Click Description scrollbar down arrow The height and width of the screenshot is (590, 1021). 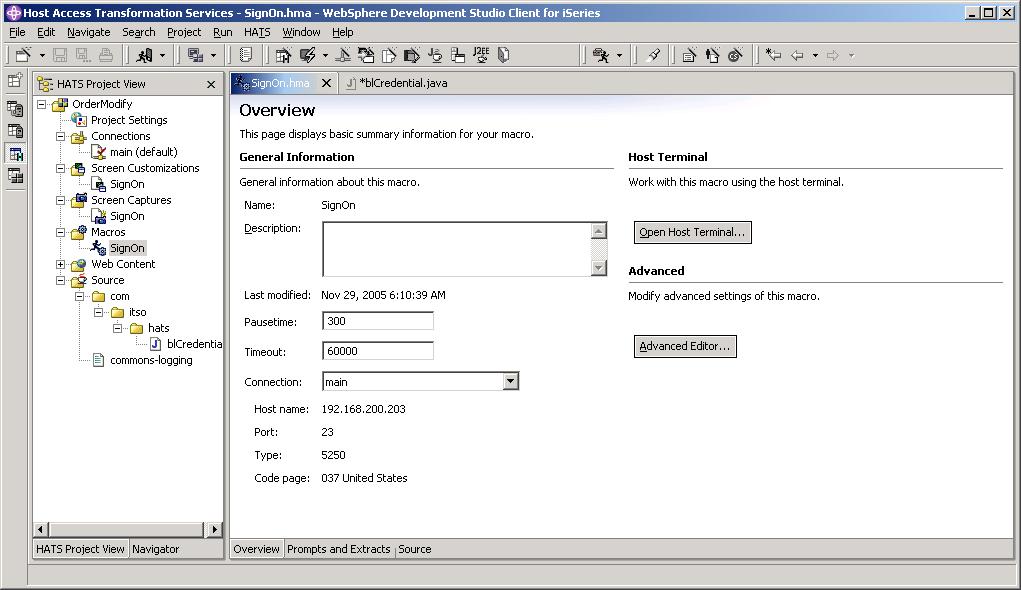pos(598,267)
